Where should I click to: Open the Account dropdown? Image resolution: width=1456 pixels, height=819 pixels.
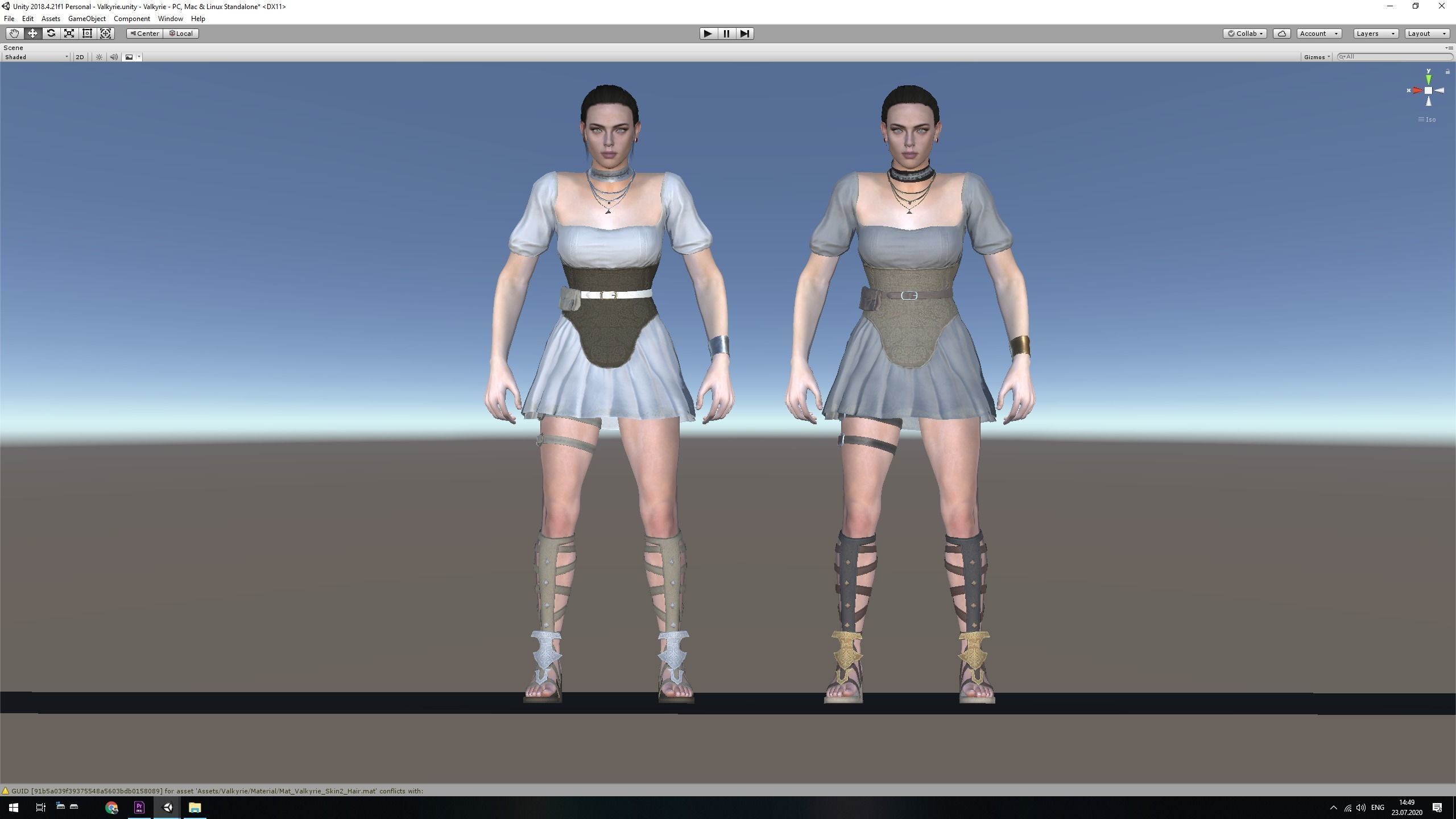(1319, 34)
